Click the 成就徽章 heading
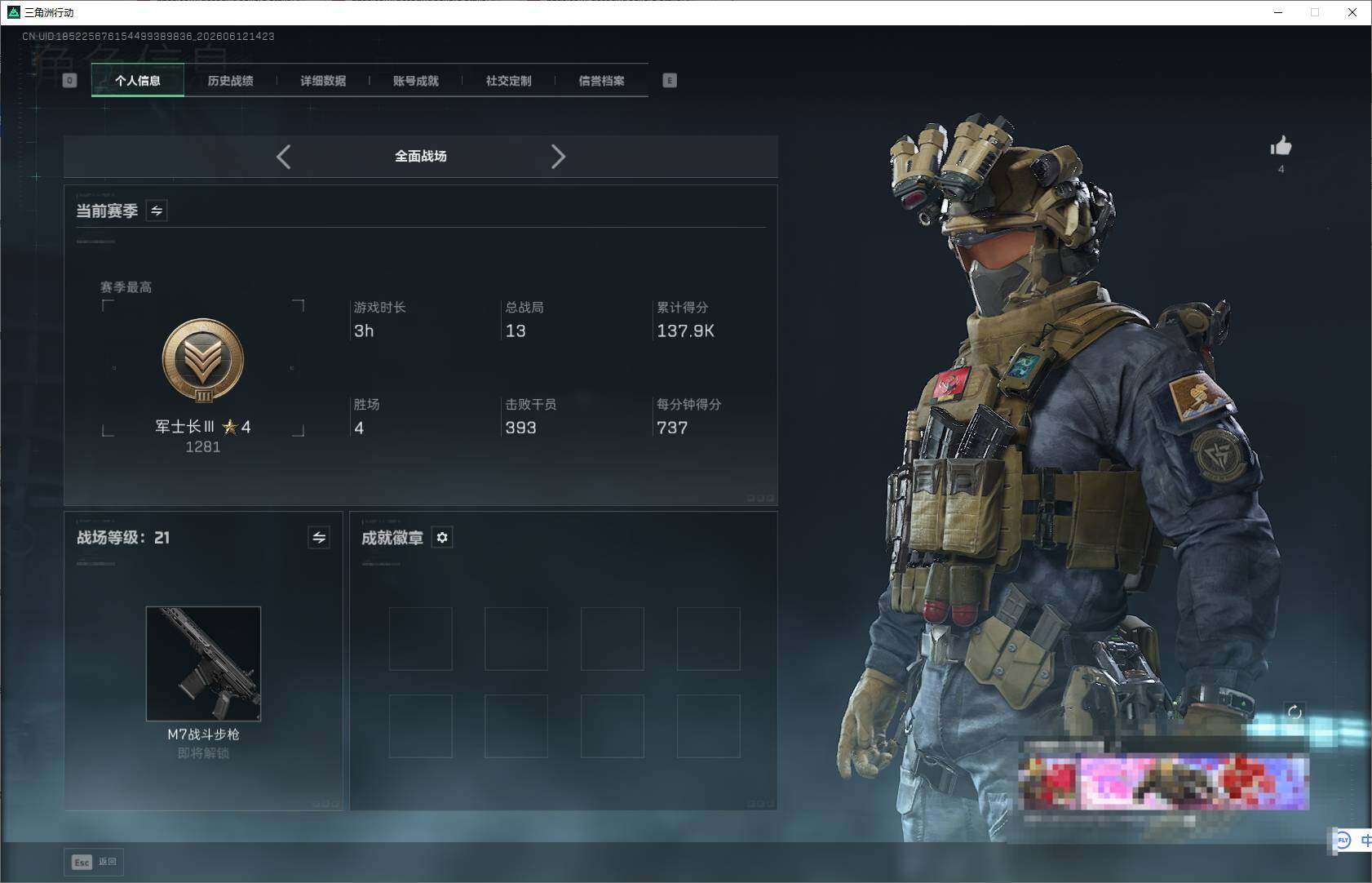1372x883 pixels. 392,537
